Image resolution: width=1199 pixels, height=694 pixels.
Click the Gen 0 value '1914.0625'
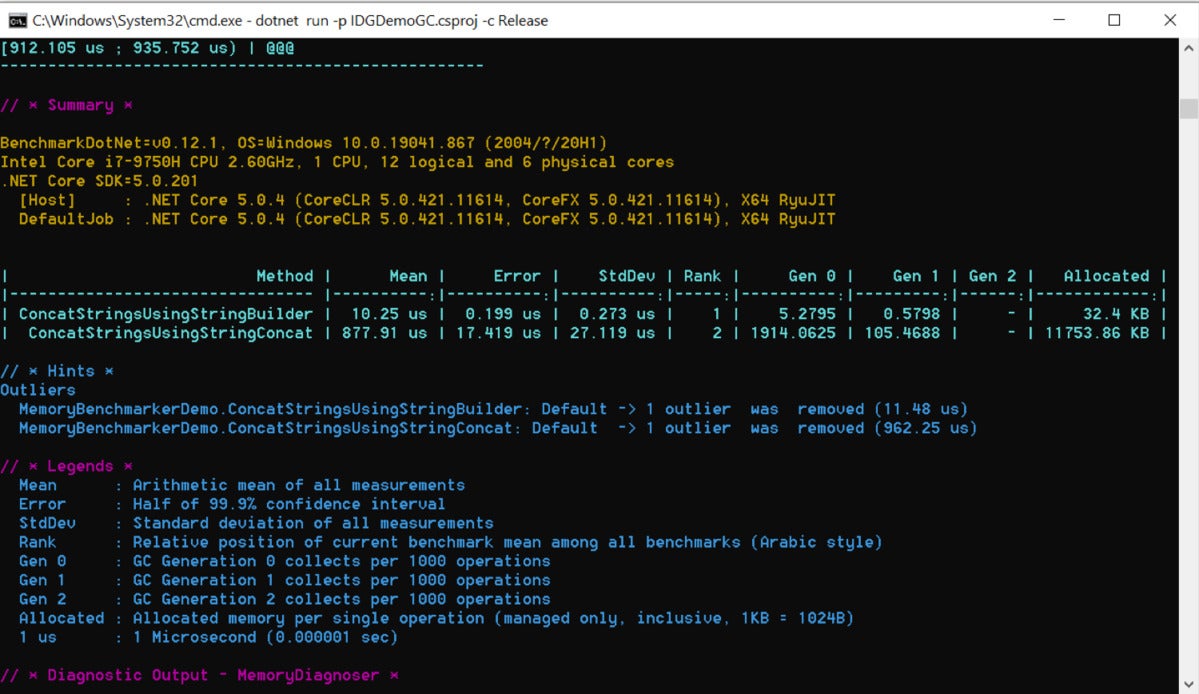coord(793,333)
